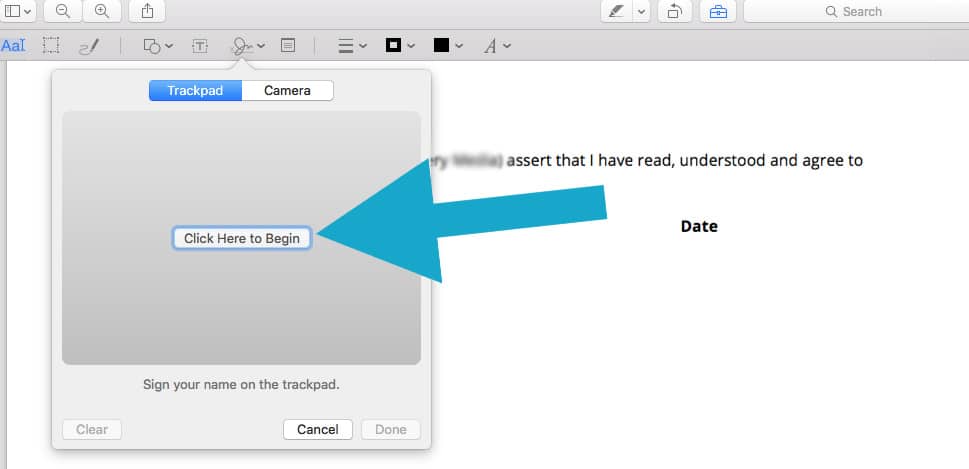The image size is (969, 469).
Task: Select the highlight pen tool
Action: tap(616, 11)
